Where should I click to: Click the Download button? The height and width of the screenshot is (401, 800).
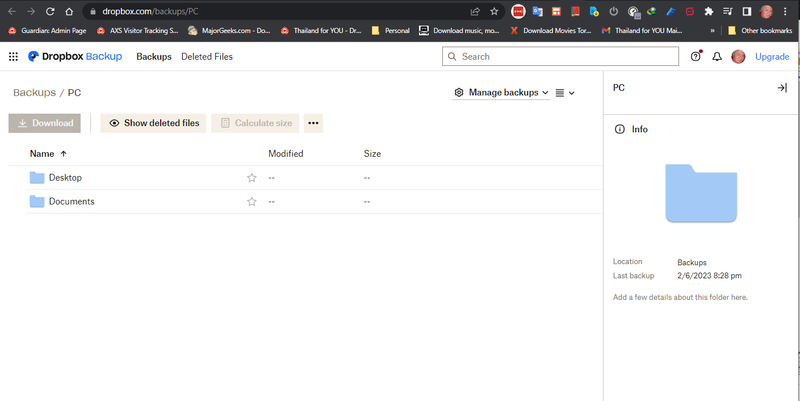(x=44, y=123)
